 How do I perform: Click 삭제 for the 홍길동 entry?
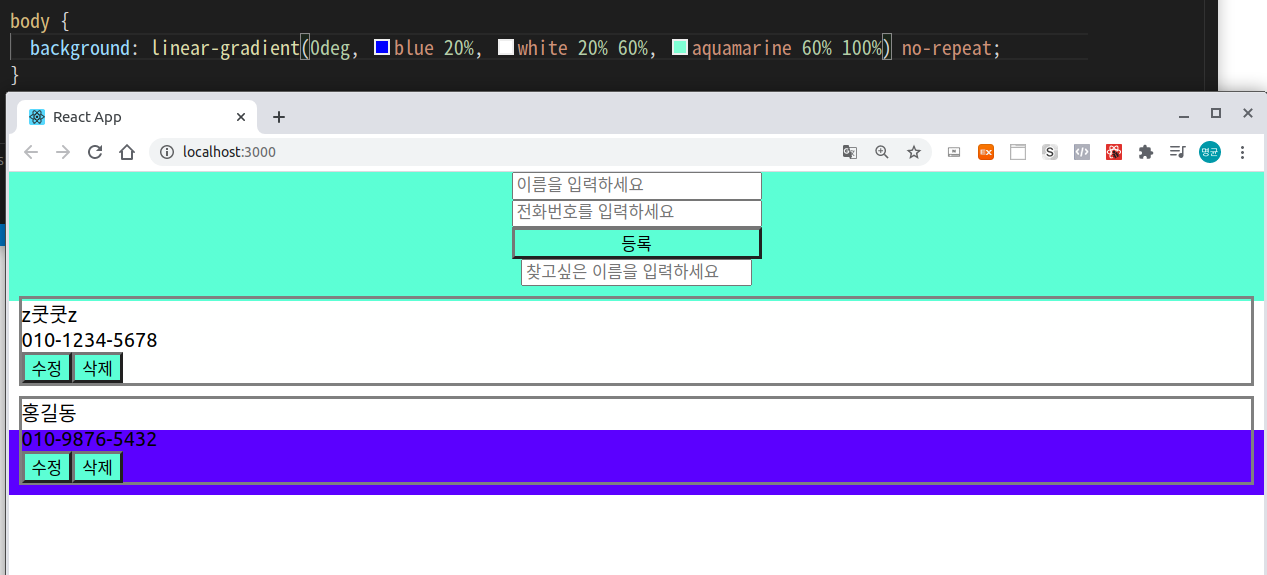(97, 467)
